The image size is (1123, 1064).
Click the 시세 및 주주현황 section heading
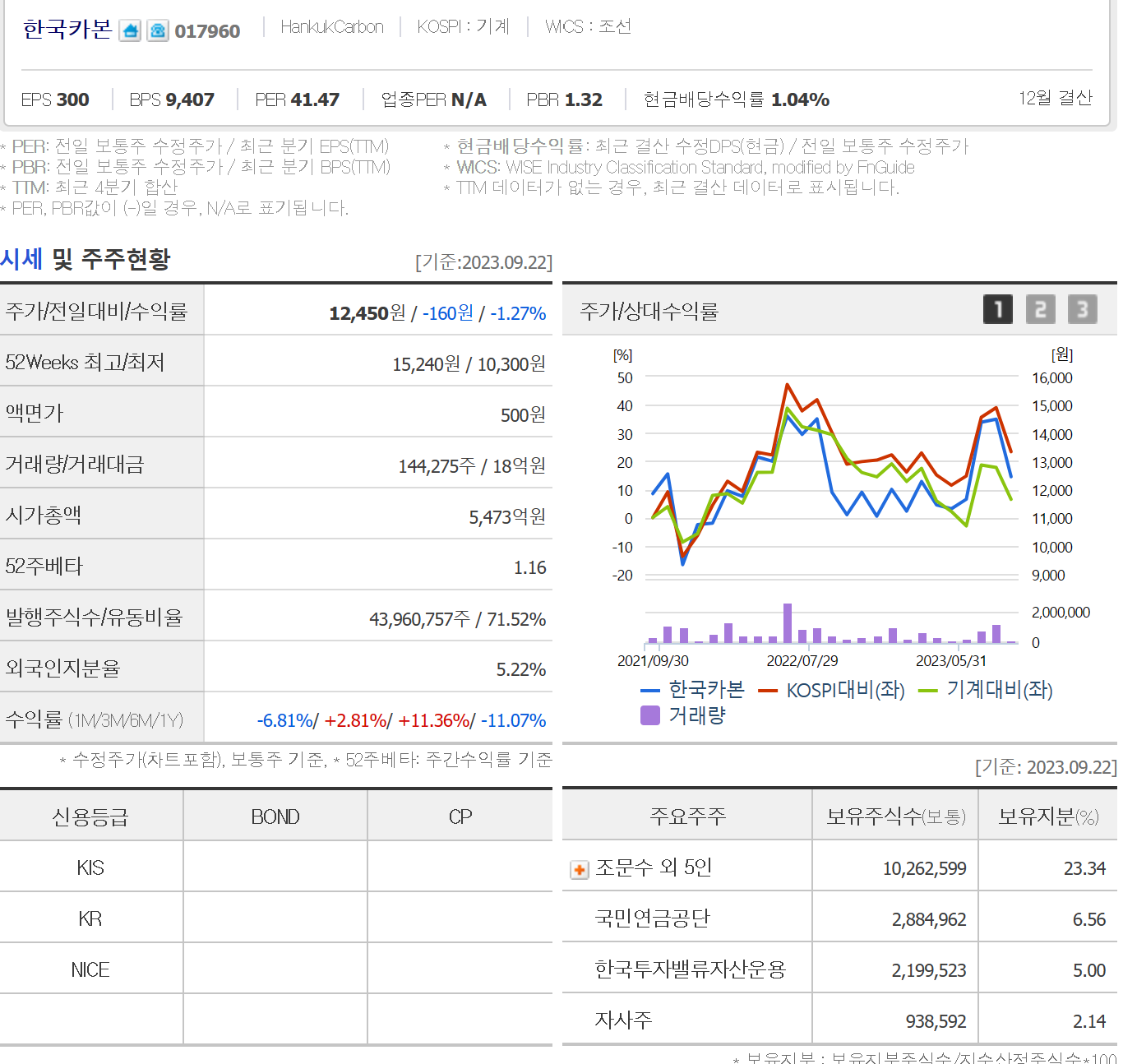(x=85, y=259)
